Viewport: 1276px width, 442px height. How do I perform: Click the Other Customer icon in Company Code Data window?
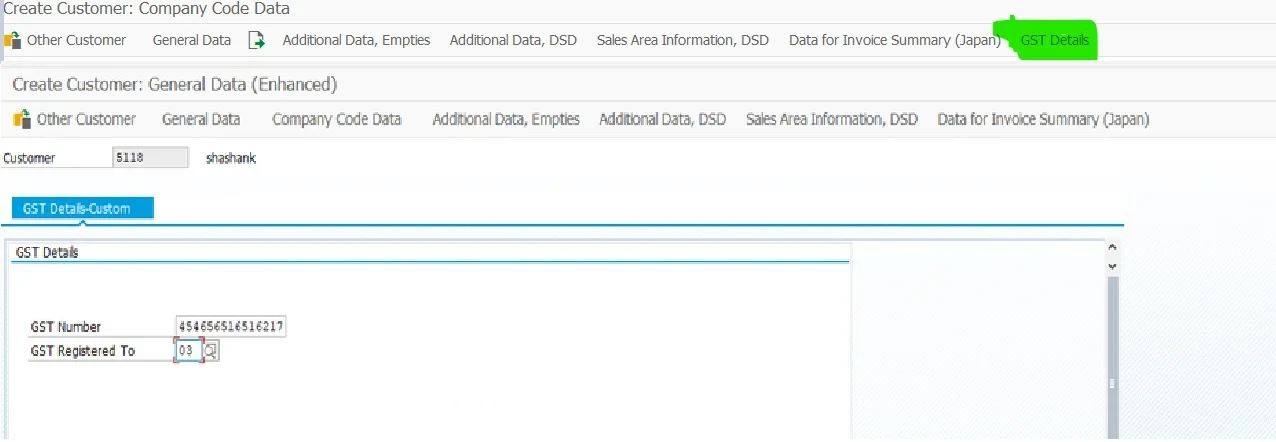[12, 41]
